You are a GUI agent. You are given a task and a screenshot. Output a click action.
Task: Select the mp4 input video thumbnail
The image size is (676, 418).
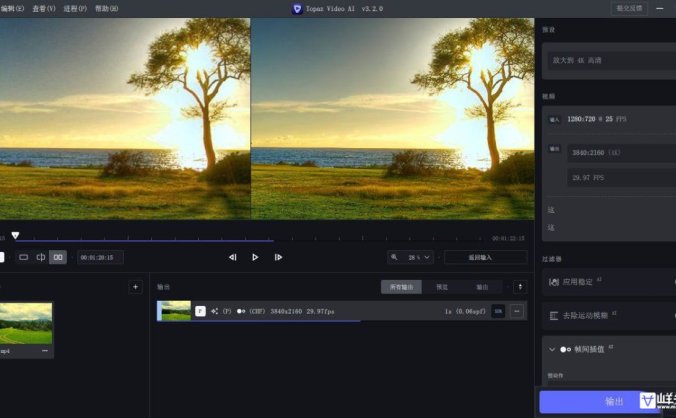[26, 323]
